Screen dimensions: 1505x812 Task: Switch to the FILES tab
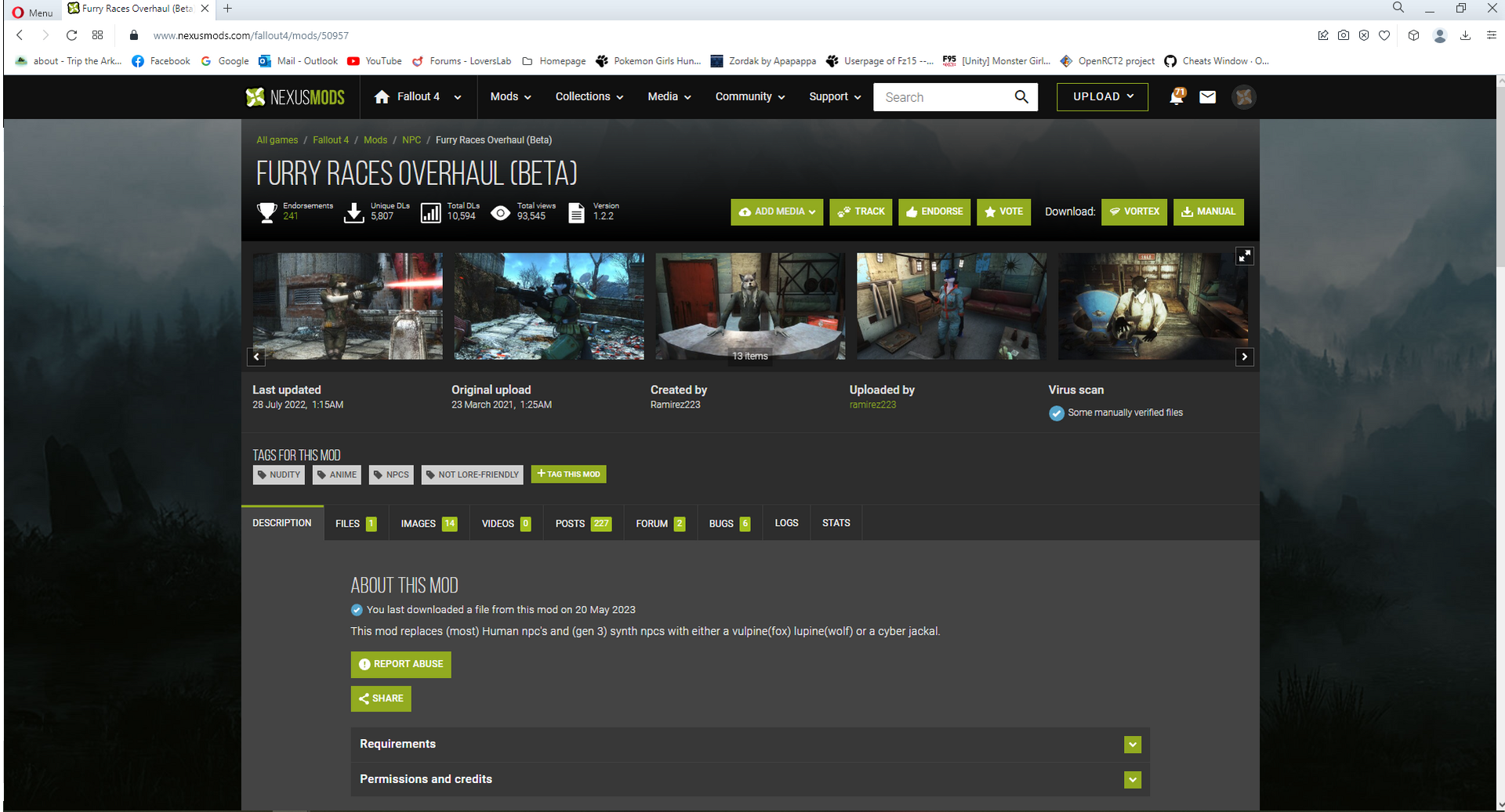pyautogui.click(x=356, y=524)
